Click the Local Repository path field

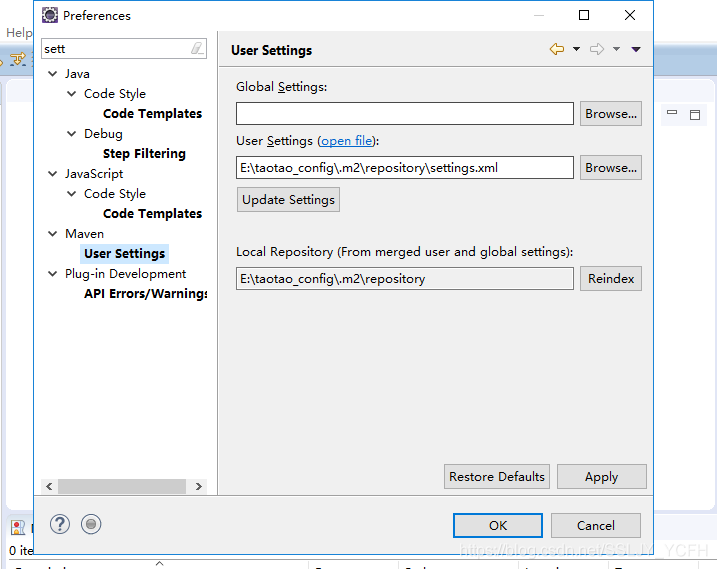pos(405,279)
